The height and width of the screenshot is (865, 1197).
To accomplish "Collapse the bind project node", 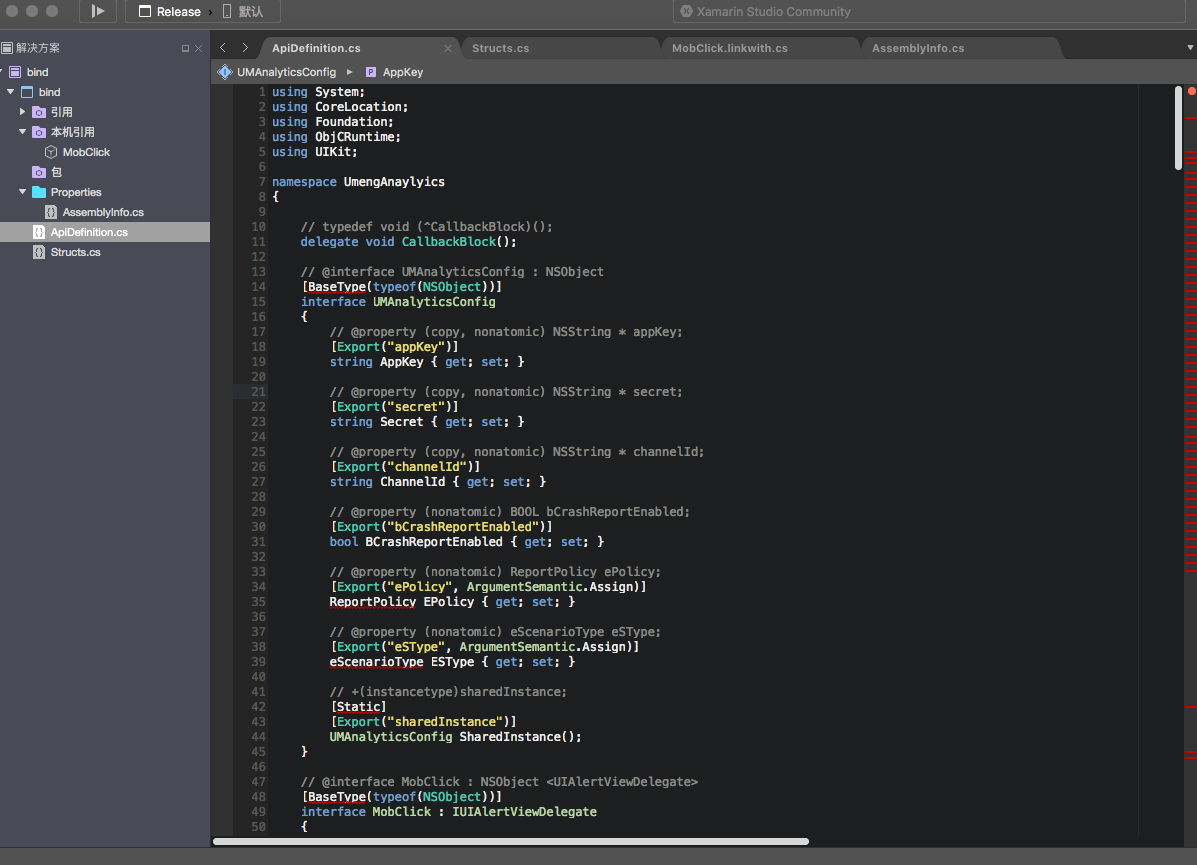I will (x=11, y=92).
